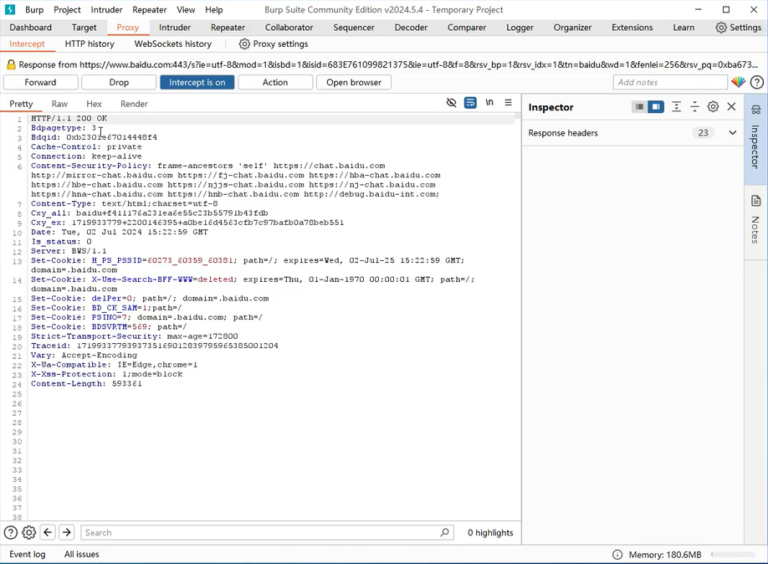Open the Decoder tab
This screenshot has width=768, height=564.
coord(411,27)
